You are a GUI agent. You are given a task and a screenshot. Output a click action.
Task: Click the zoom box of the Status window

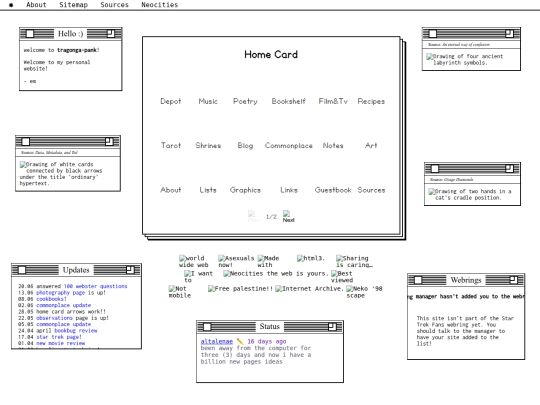pos(332,327)
